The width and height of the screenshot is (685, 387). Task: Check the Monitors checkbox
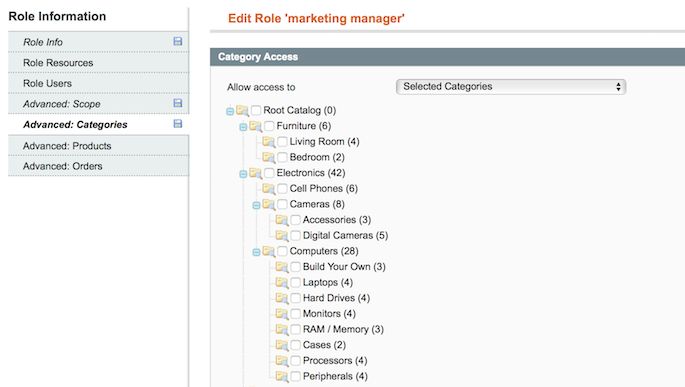click(x=295, y=314)
